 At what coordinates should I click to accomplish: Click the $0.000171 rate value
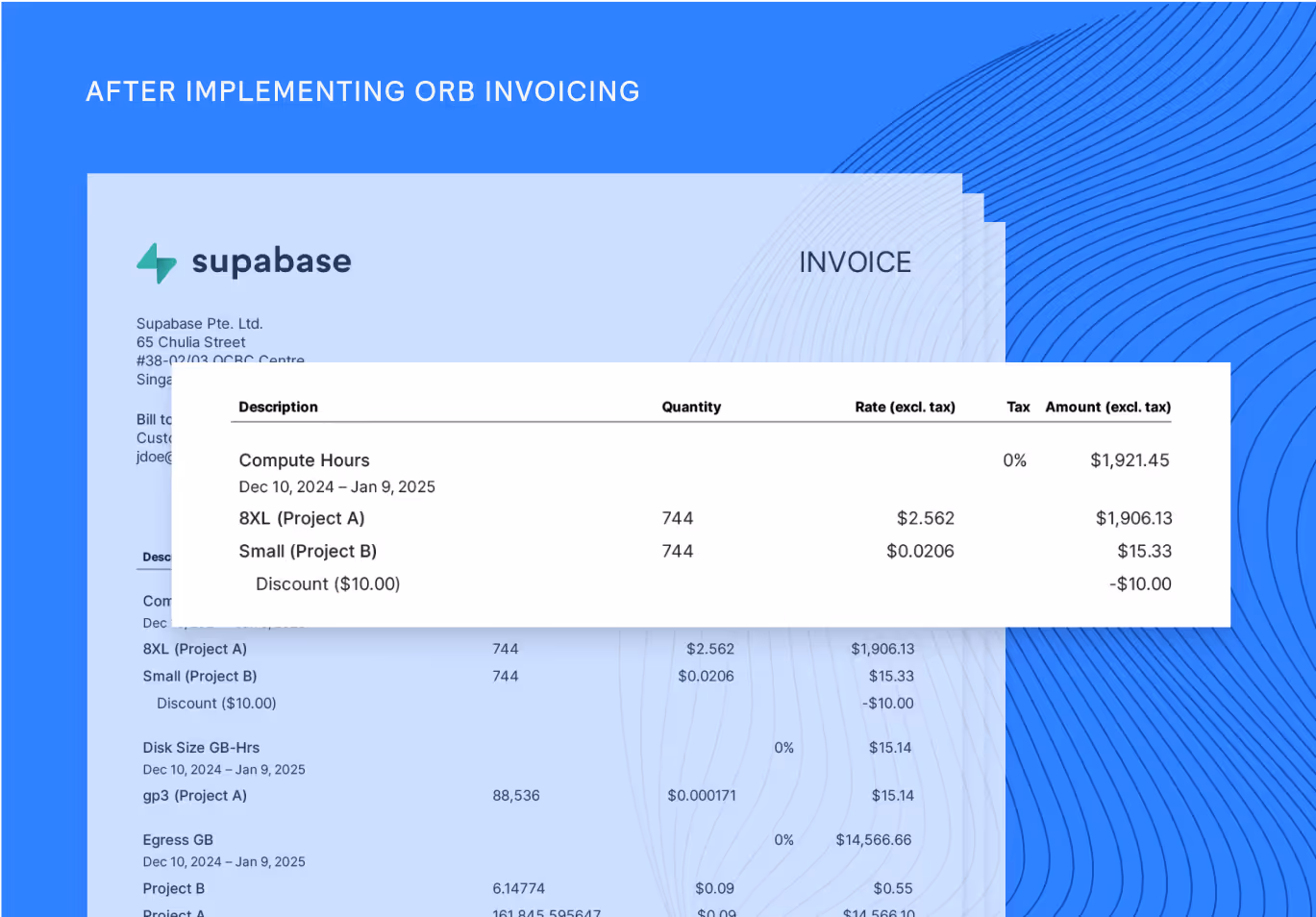[702, 795]
